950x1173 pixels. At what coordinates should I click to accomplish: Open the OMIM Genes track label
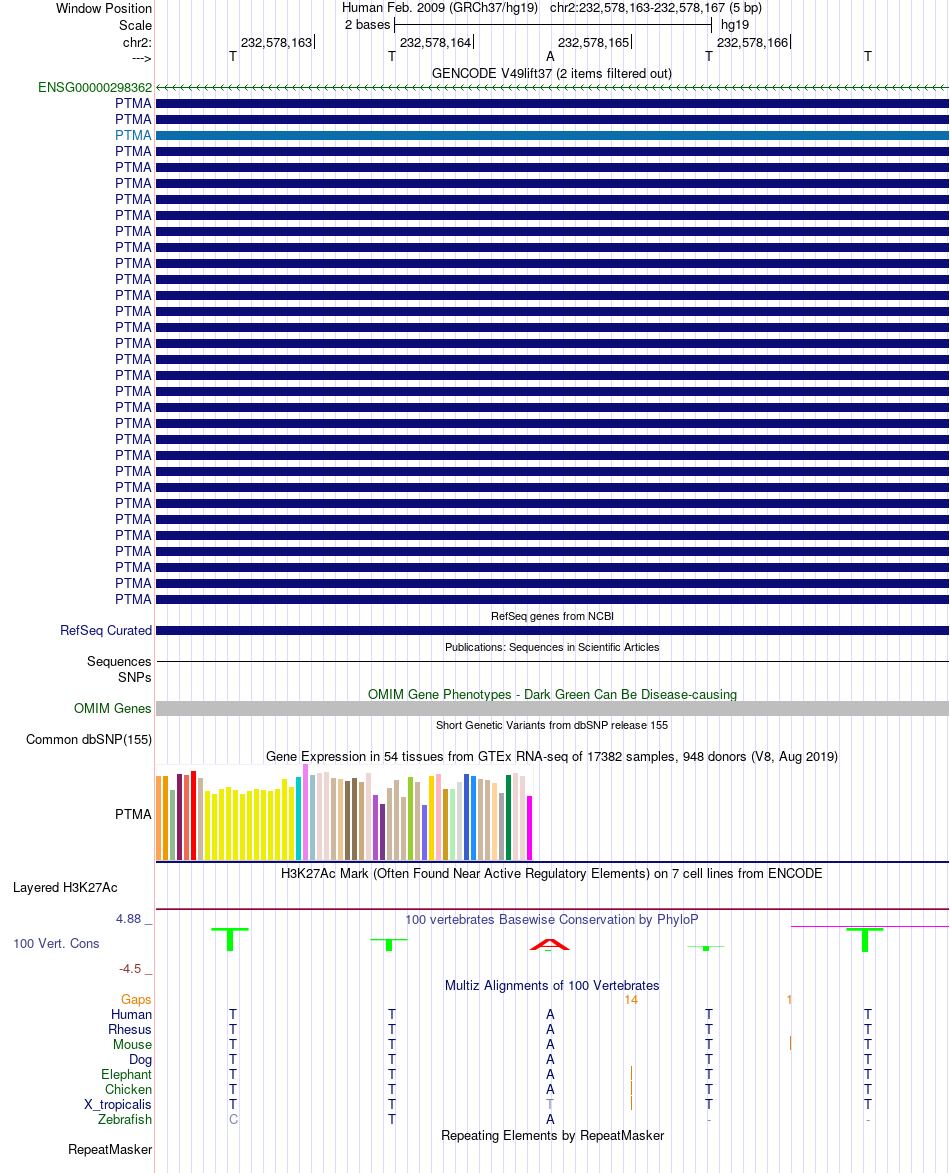[x=112, y=708]
